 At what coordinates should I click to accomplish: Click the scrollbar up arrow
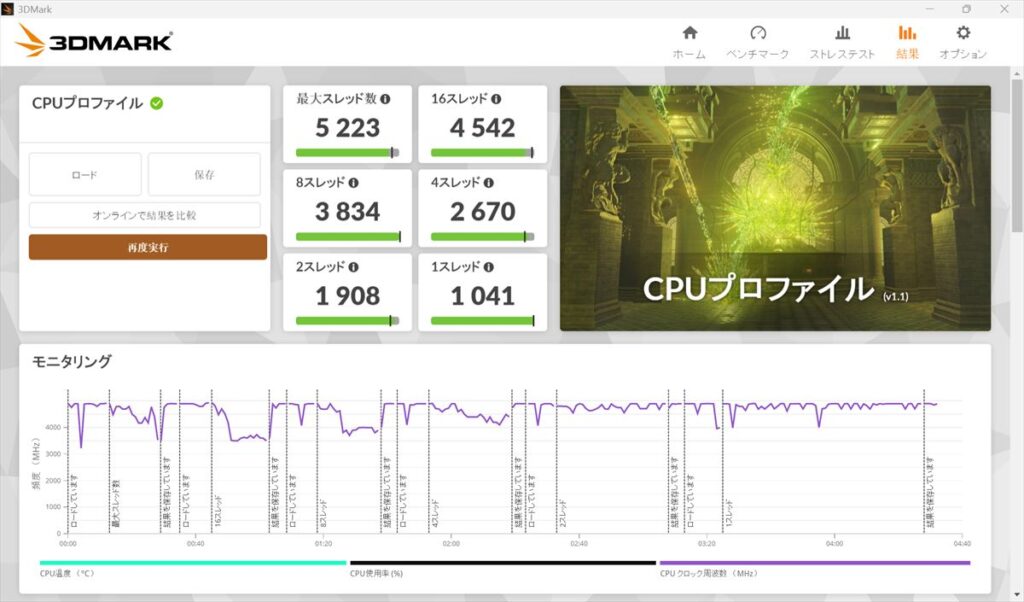click(x=1017, y=73)
